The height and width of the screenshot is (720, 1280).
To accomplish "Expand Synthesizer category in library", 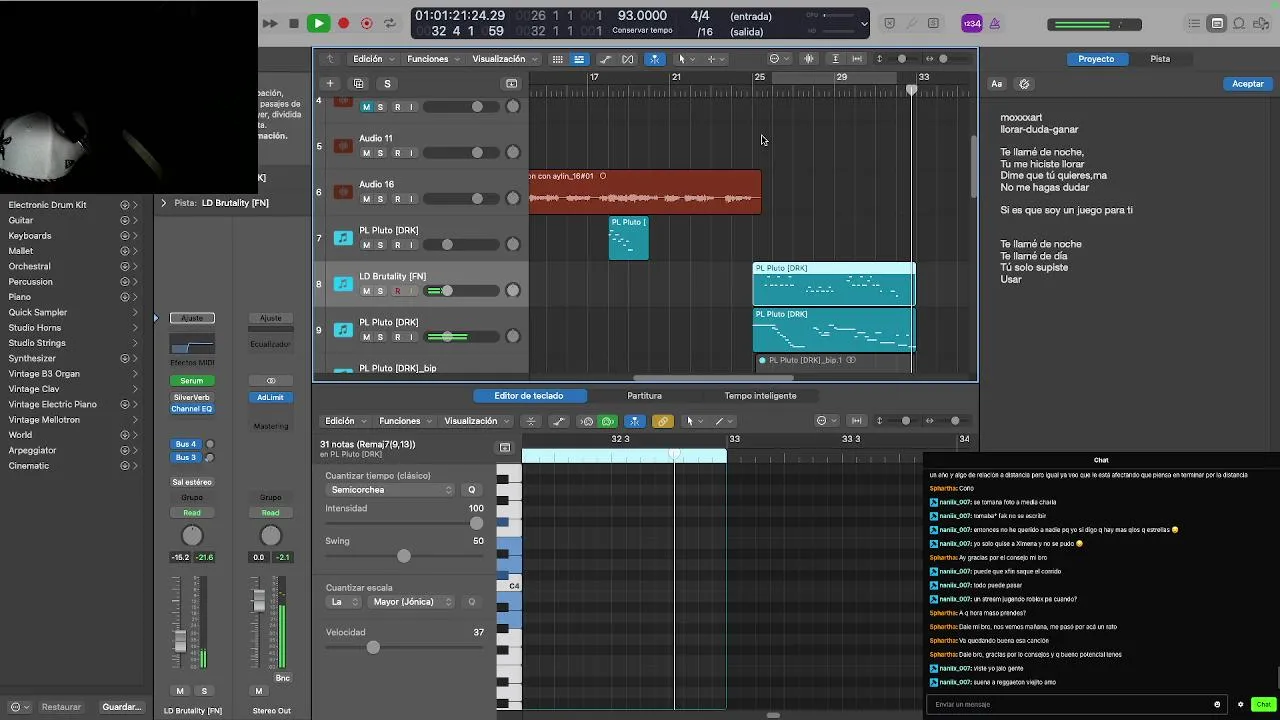I will [x=135, y=358].
